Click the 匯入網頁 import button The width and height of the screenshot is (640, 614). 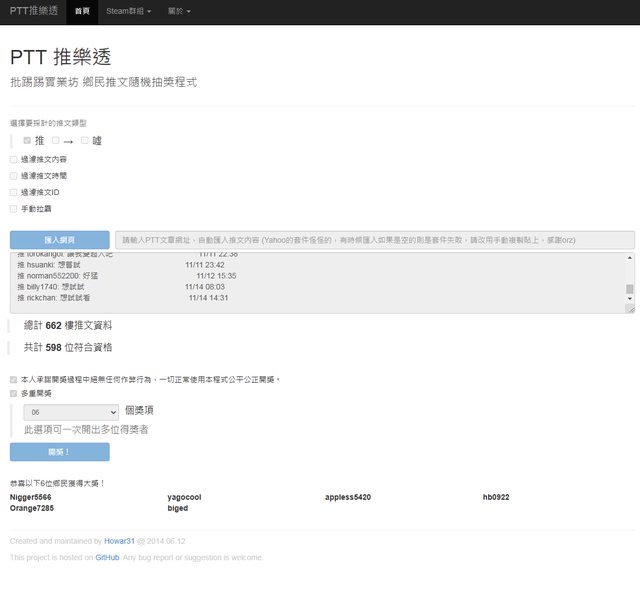60,240
